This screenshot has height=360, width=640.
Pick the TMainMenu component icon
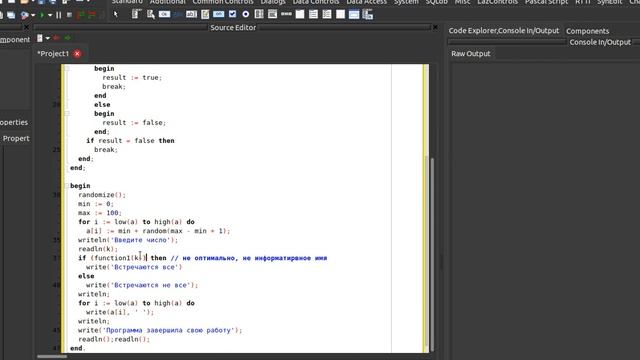point(137,14)
